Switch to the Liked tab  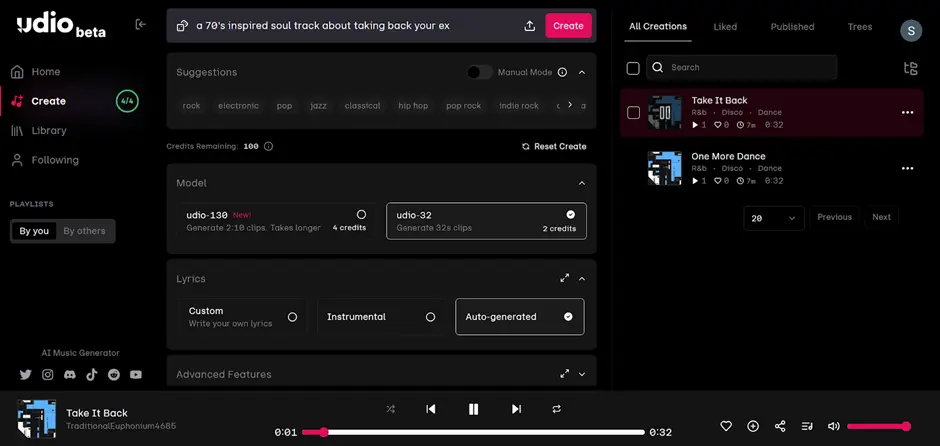point(725,27)
